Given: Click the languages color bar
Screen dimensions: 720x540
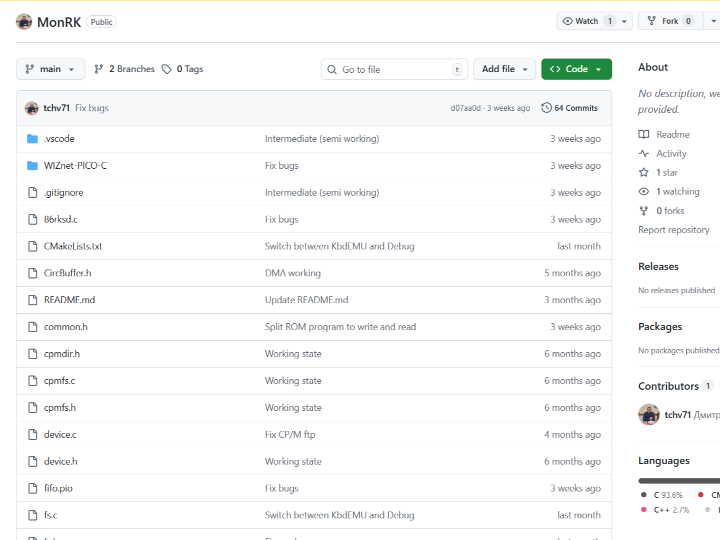Looking at the screenshot, I should [x=679, y=481].
